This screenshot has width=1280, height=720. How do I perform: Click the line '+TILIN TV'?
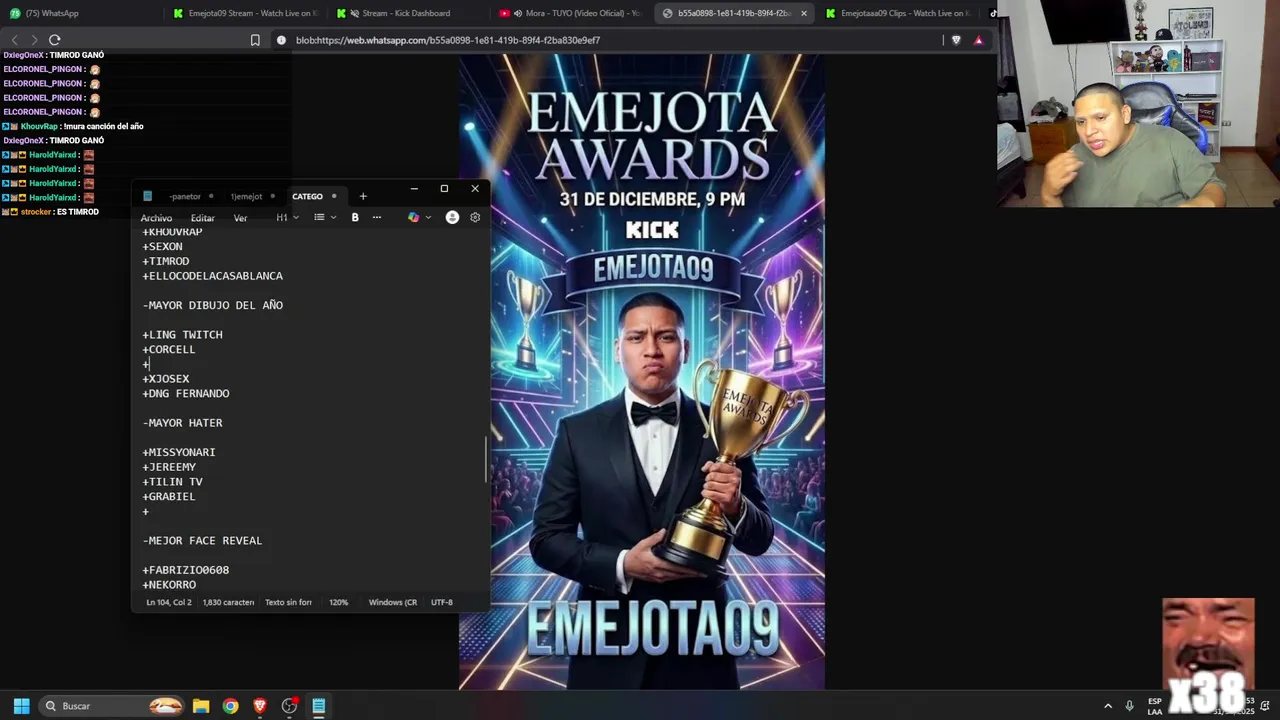tap(172, 482)
